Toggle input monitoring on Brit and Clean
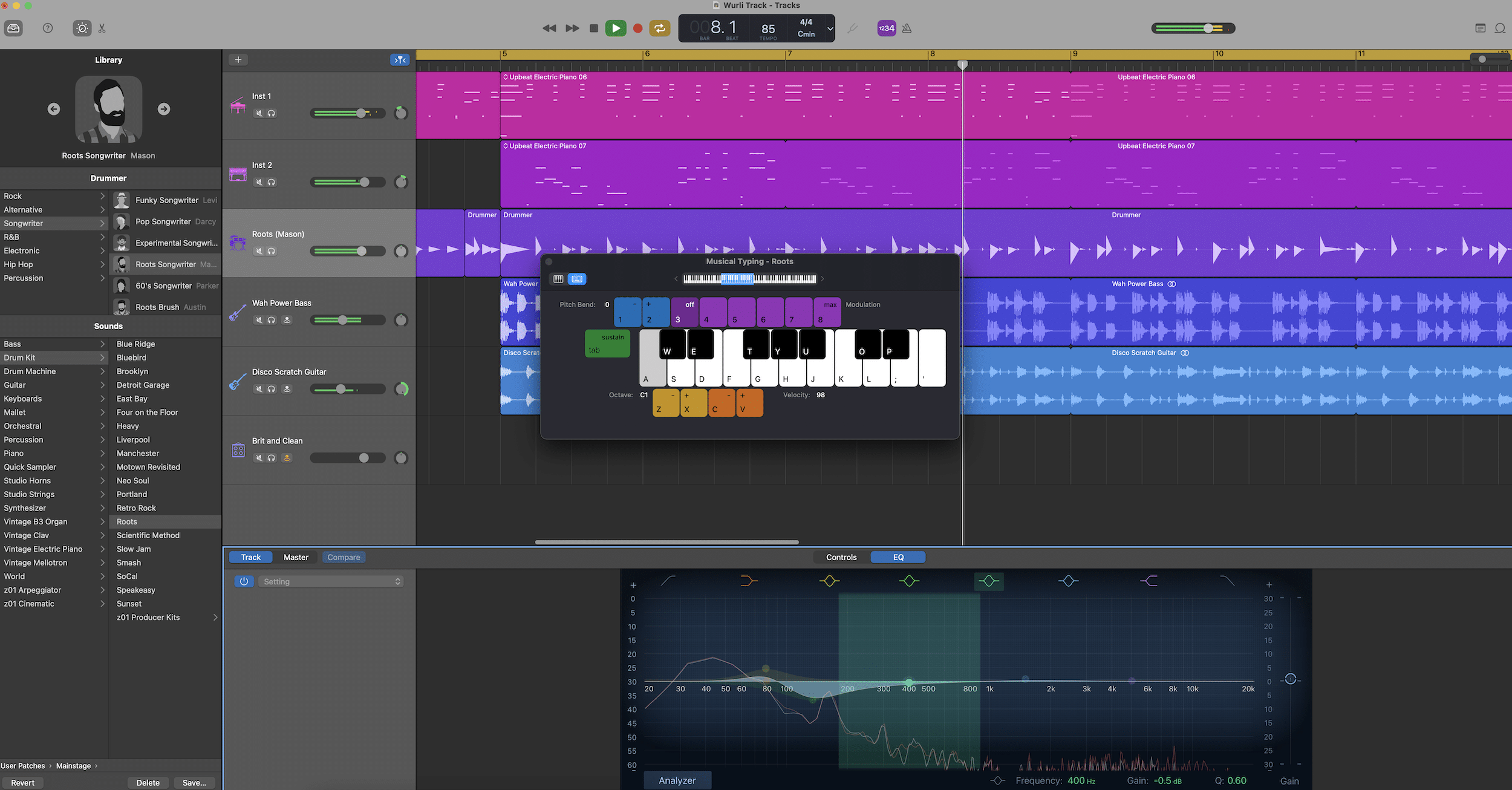1512x790 pixels. [x=287, y=458]
